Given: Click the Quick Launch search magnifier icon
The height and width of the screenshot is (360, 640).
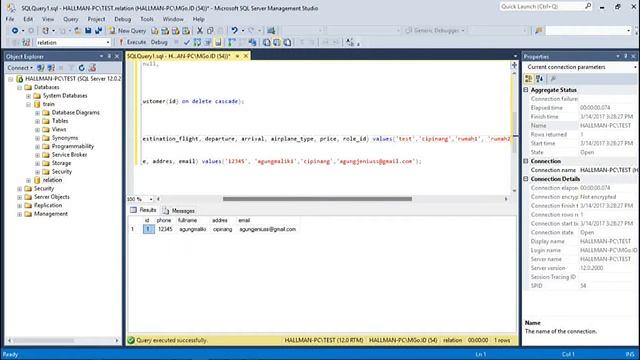Looking at the screenshot, I should 588,6.
